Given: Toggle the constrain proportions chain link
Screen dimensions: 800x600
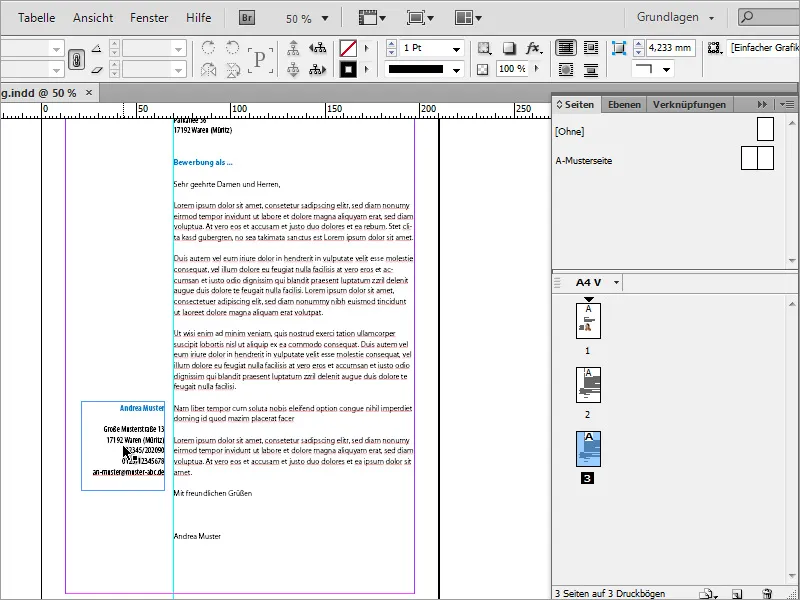Looking at the screenshot, I should (76, 60).
